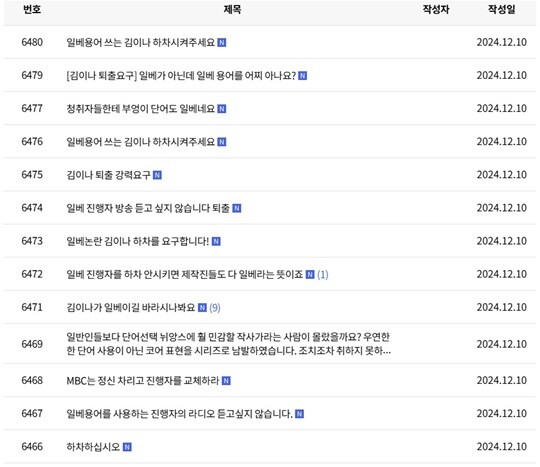The image size is (540, 467).
Task: Select the post number 6475
Action: click(32, 175)
